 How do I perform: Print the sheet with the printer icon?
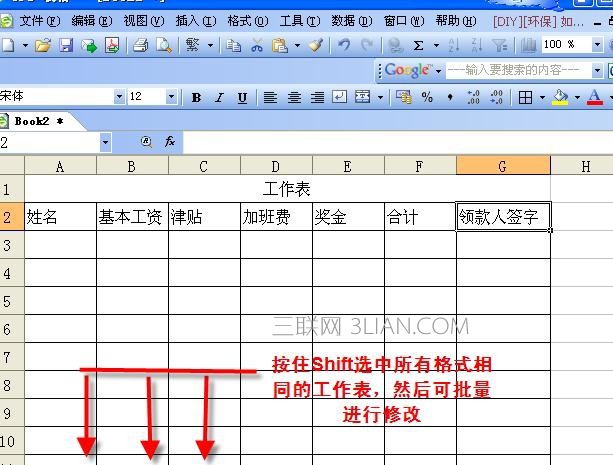click(x=141, y=46)
